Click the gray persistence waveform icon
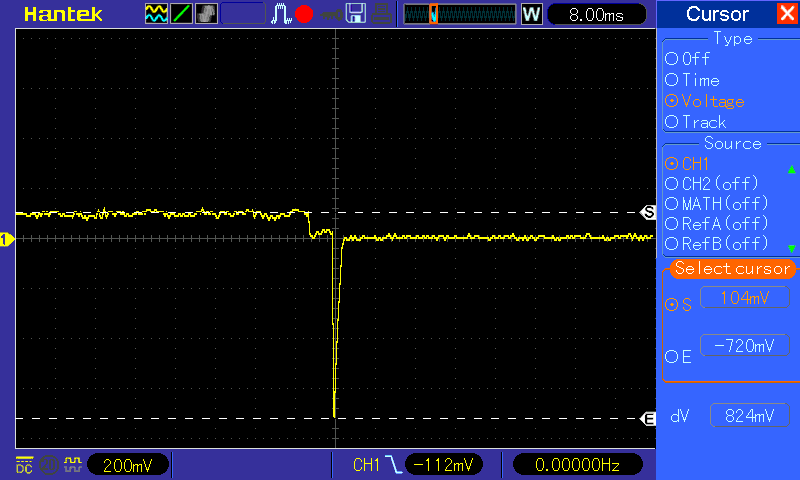 [206, 14]
